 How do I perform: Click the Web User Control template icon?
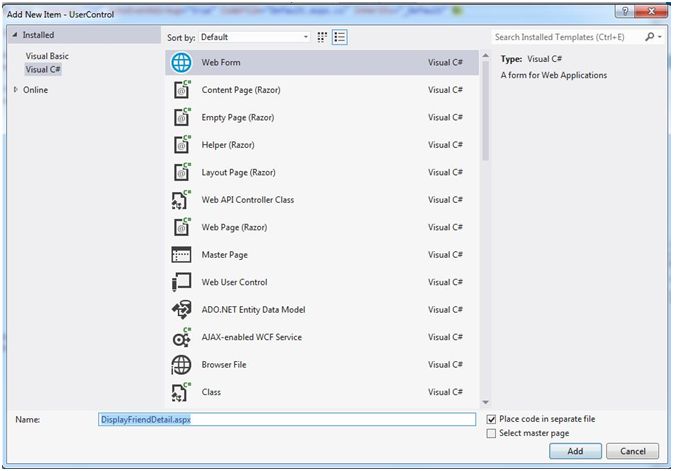pyautogui.click(x=181, y=282)
